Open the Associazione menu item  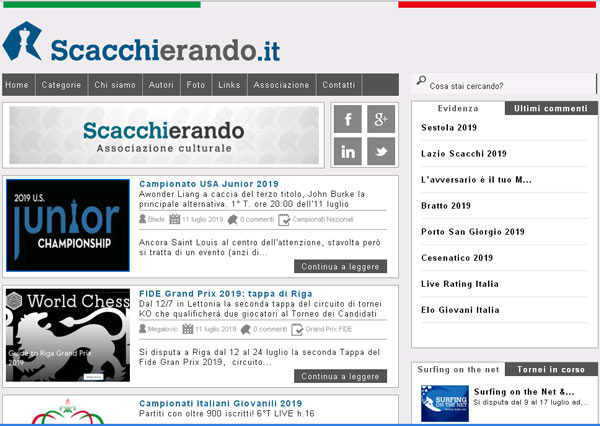[x=281, y=85]
